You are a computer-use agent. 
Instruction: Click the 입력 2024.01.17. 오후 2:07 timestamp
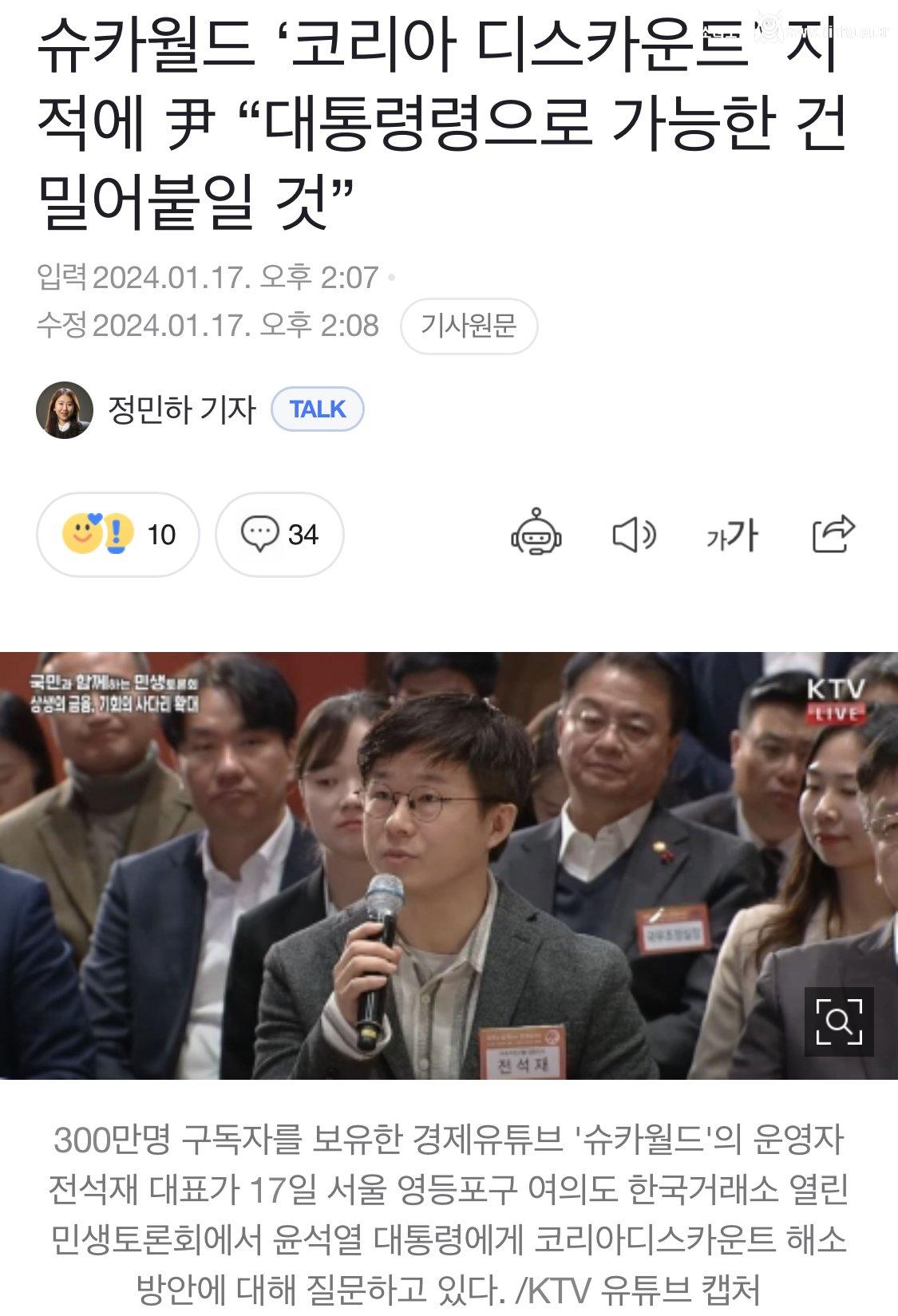(x=208, y=277)
